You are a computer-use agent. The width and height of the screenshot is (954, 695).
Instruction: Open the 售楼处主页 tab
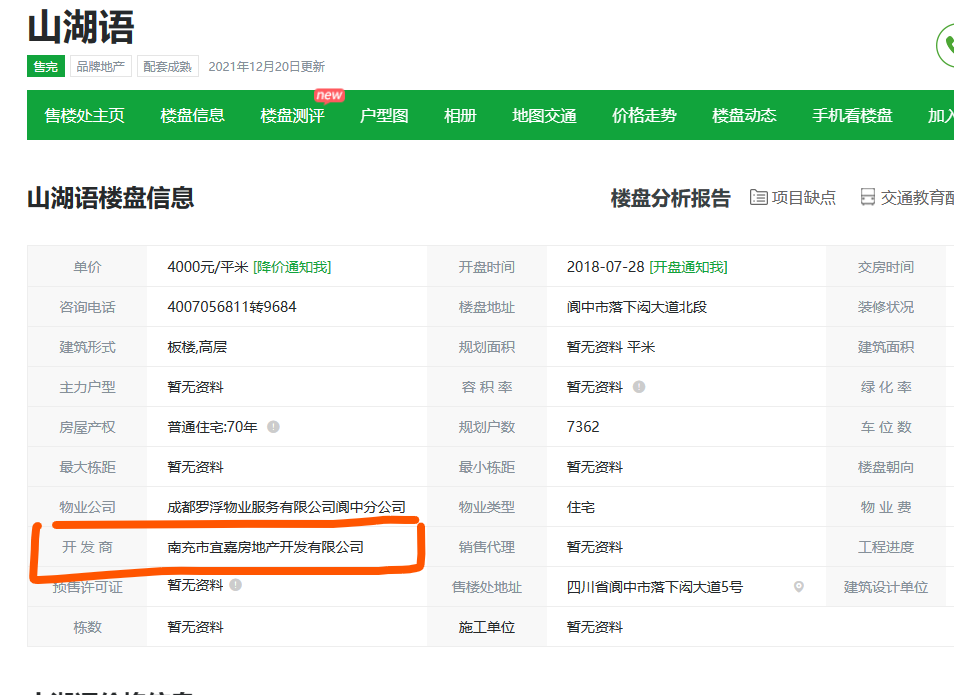point(85,116)
